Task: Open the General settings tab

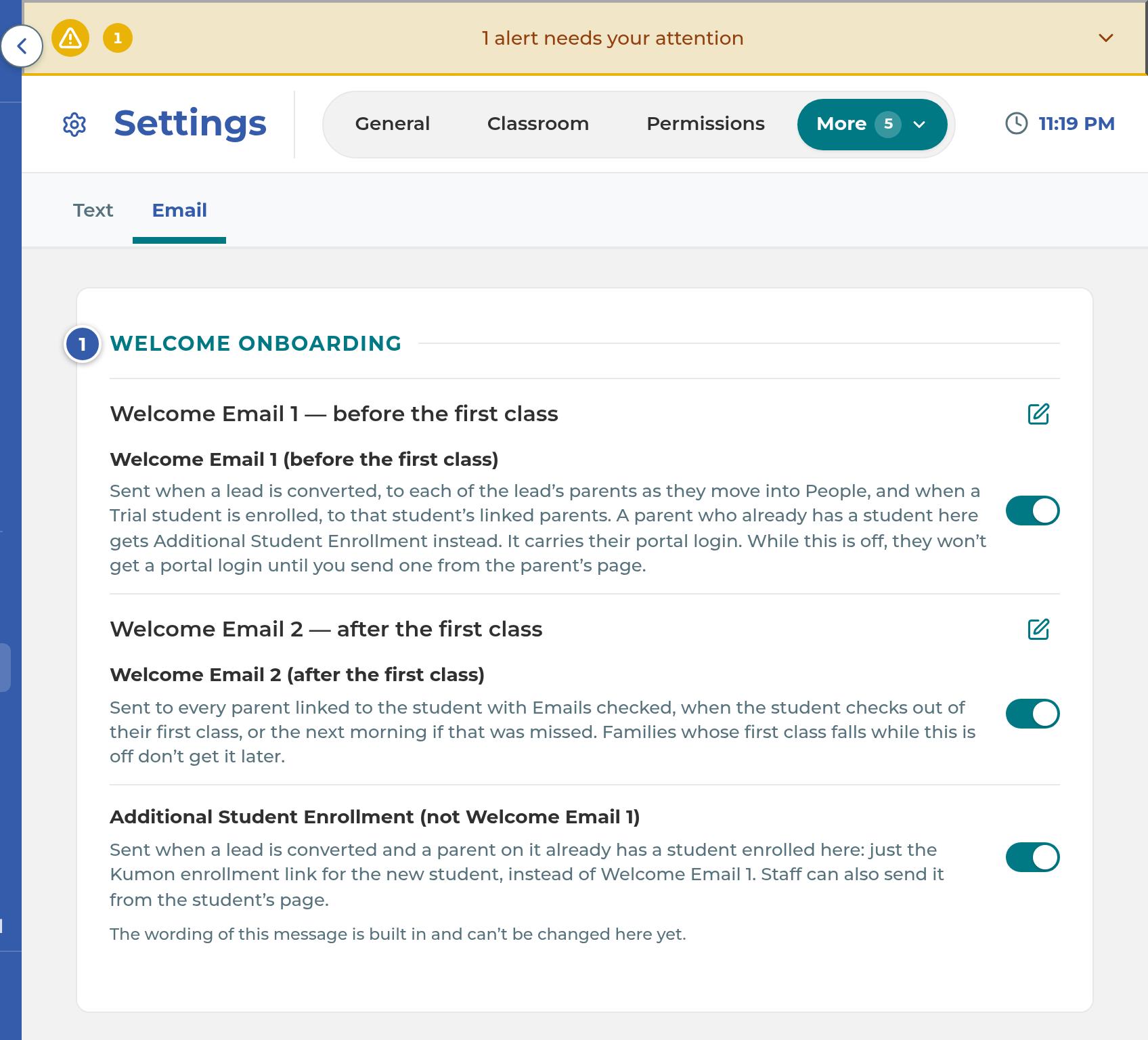Action: (x=393, y=124)
